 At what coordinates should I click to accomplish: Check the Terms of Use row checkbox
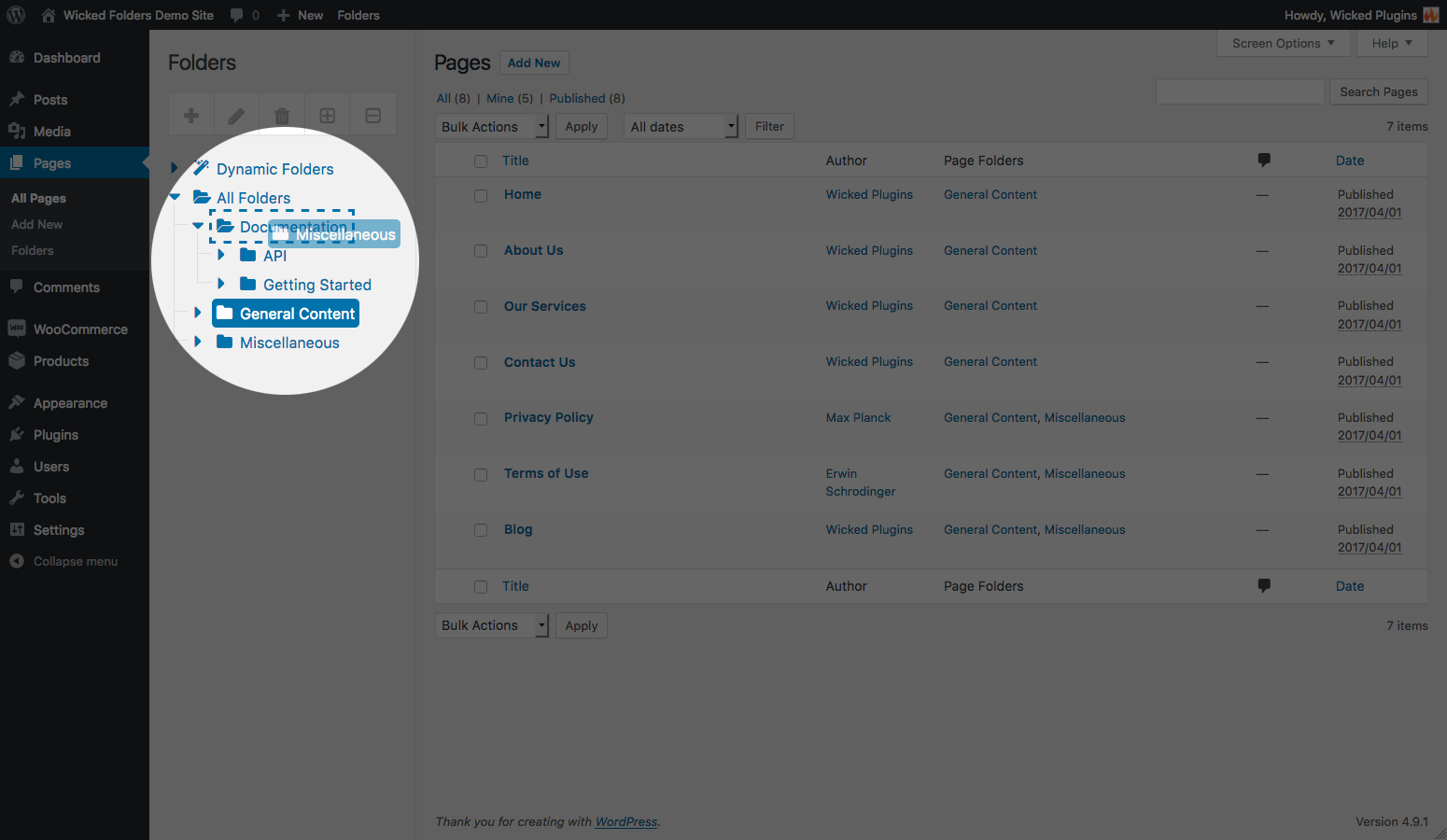coord(481,475)
